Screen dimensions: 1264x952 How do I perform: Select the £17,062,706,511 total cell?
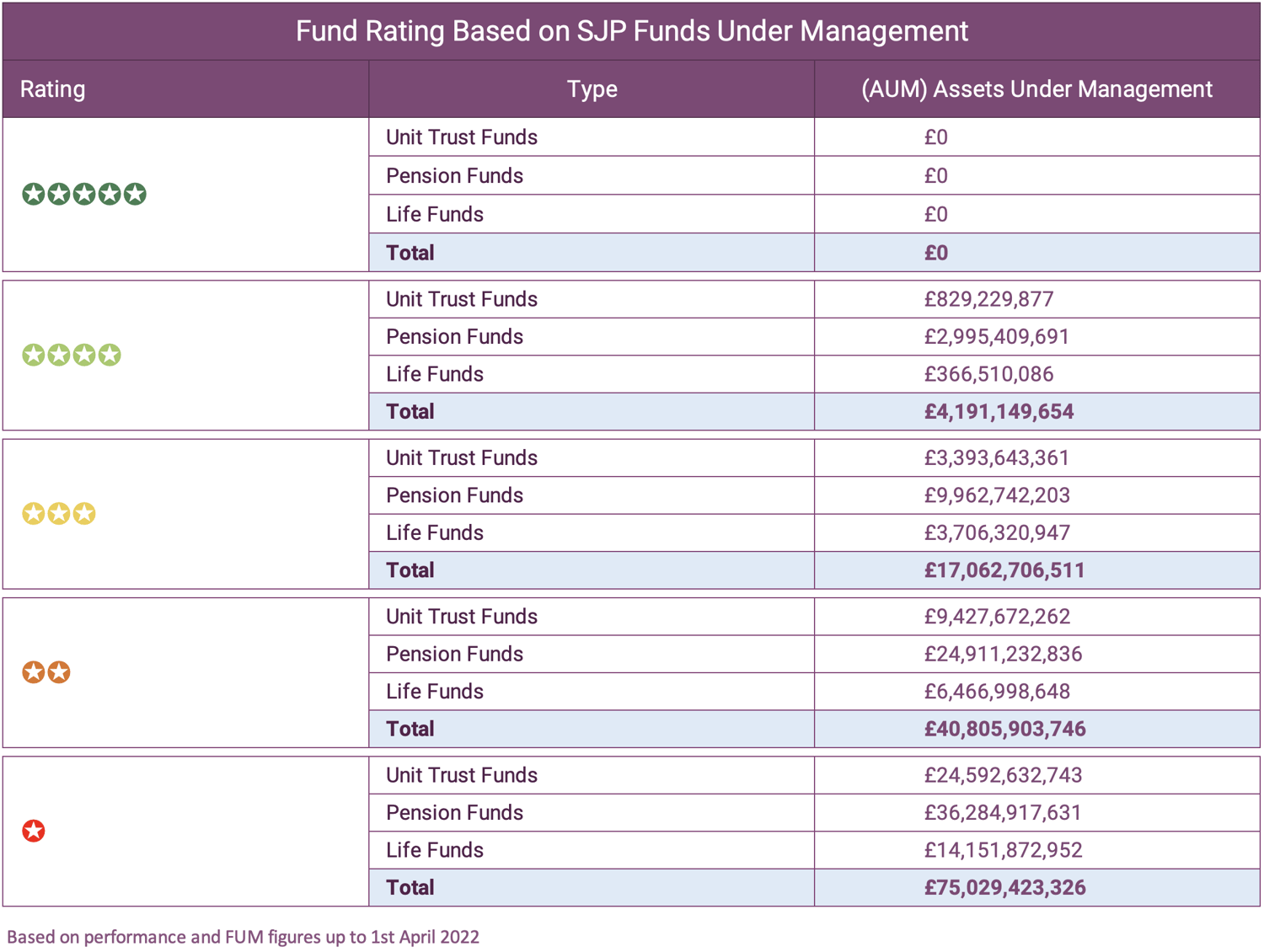[x=1004, y=570]
